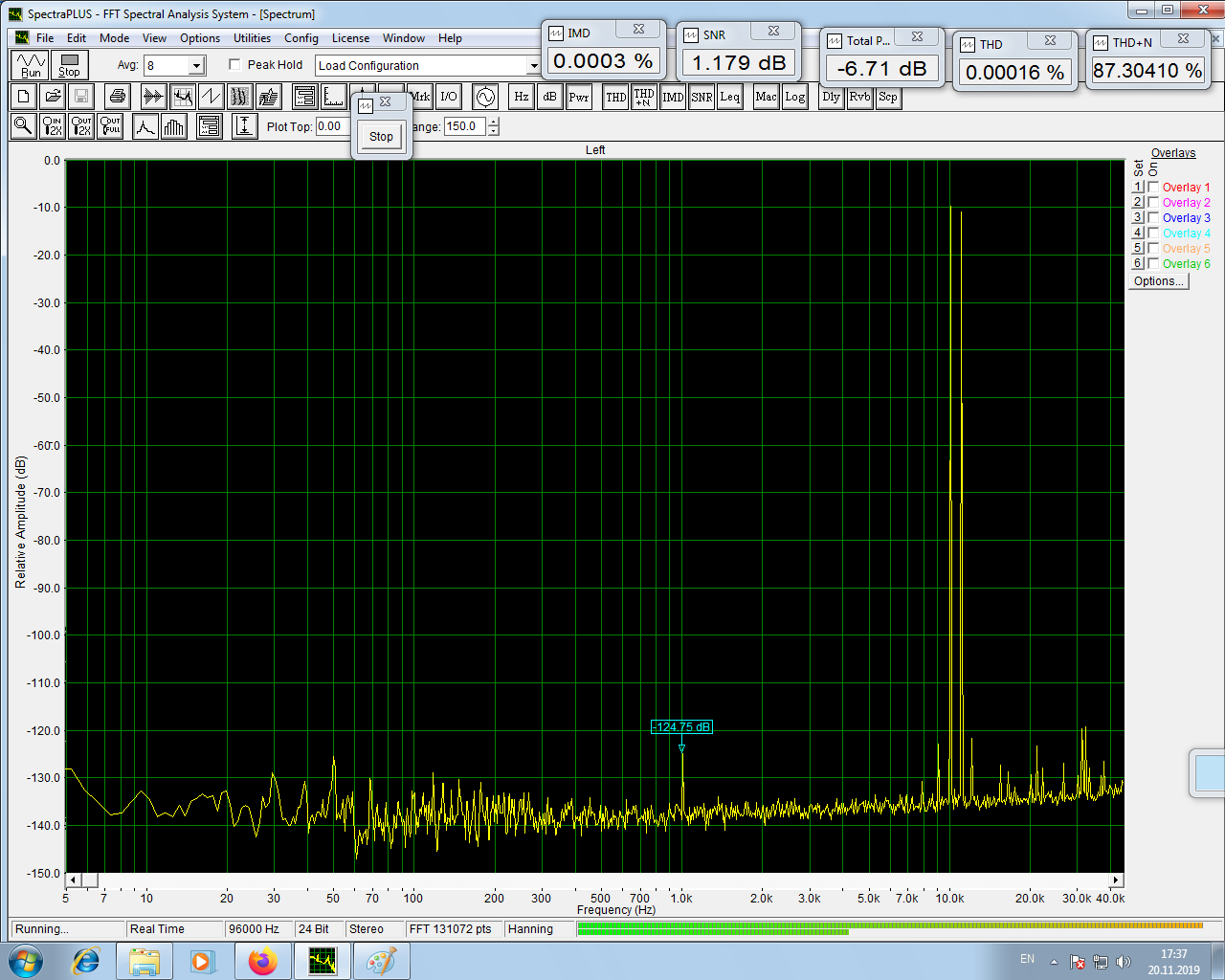The height and width of the screenshot is (980, 1225).
Task: Click the Hz frequency utility button
Action: (x=521, y=97)
